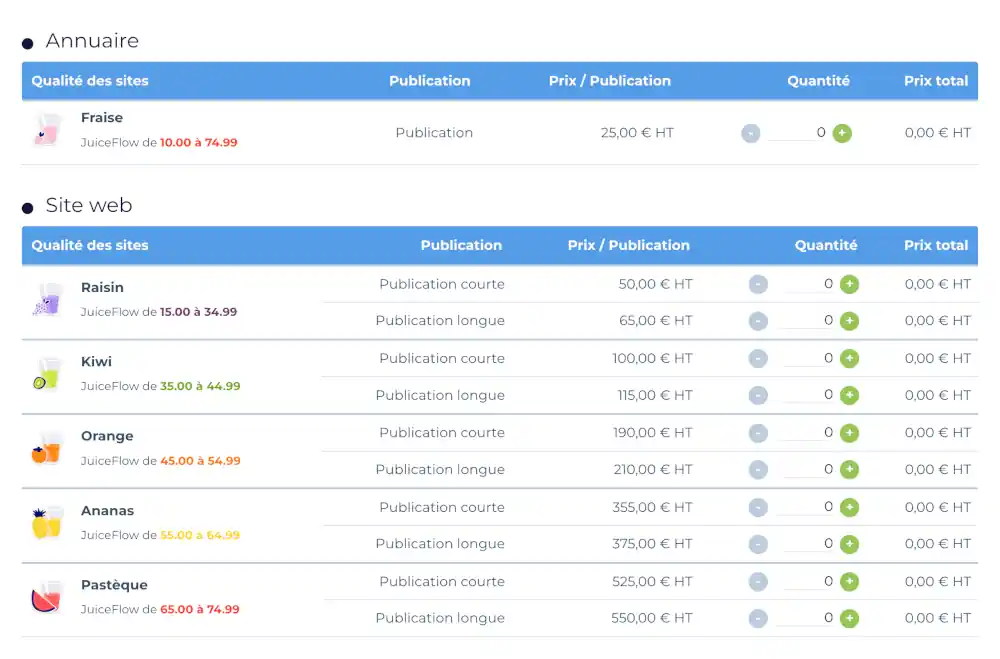This screenshot has height=659, width=1000.
Task: Click the plus button for Fraise Publication
Action: click(x=842, y=133)
